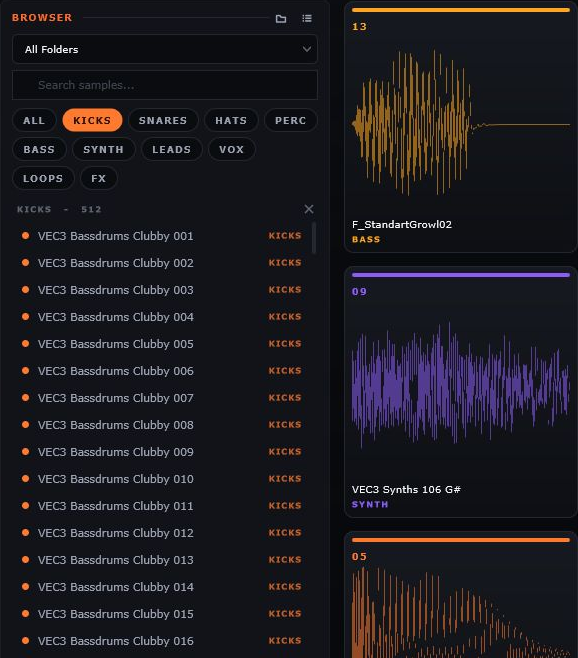Select VEC3 Bassdrums Clubby 003 sample

pyautogui.click(x=162, y=290)
